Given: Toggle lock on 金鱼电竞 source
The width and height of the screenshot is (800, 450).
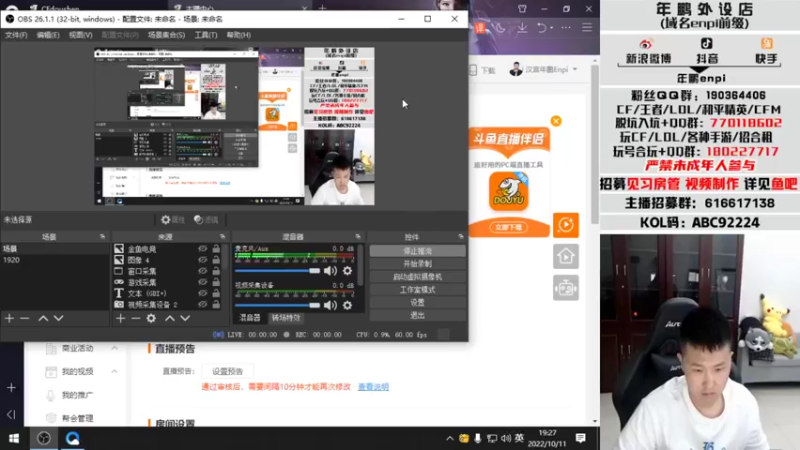Looking at the screenshot, I should (216, 249).
